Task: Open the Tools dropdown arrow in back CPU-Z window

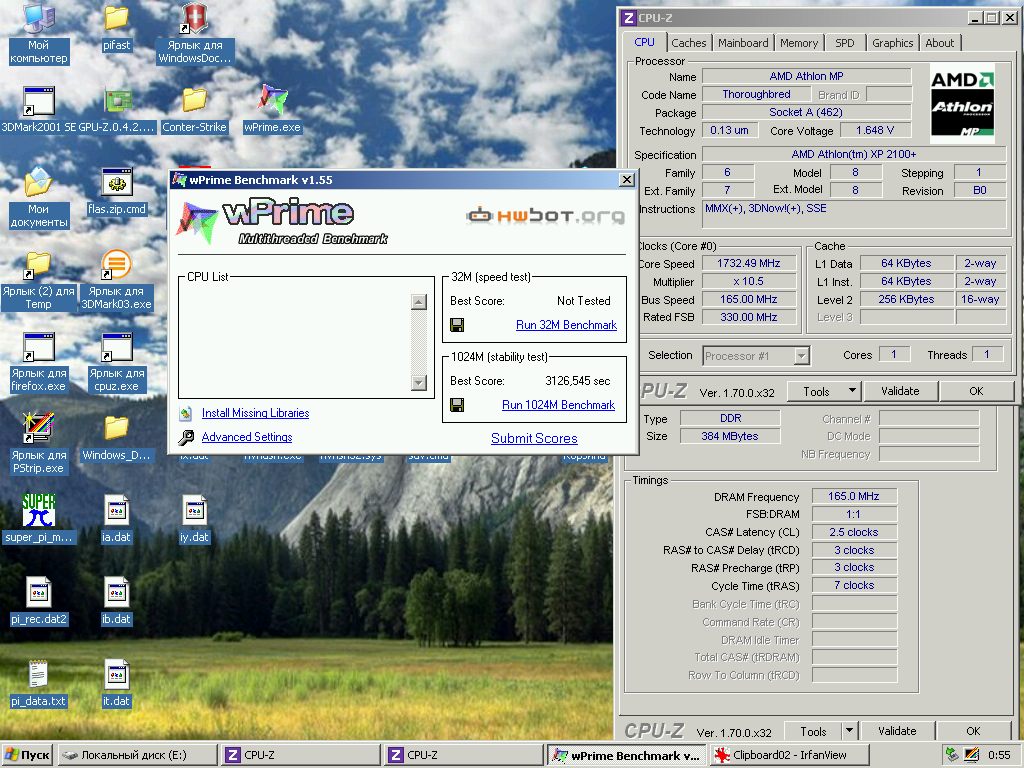Action: coord(849,731)
